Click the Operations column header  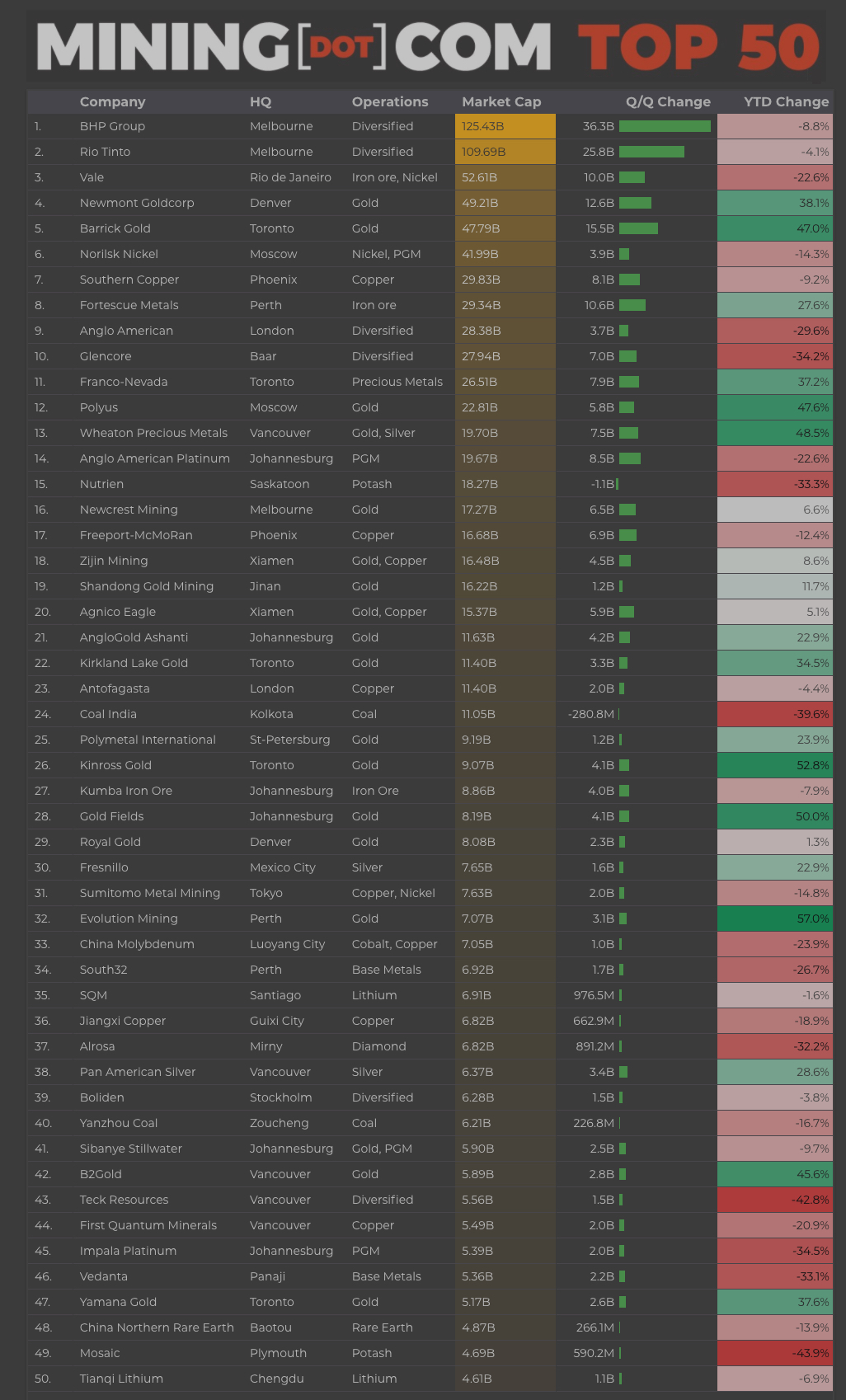[390, 101]
